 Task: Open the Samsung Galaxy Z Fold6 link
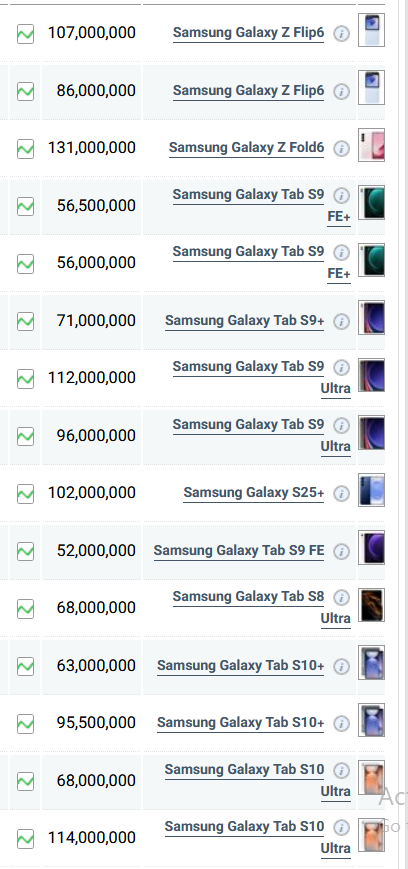coord(246,148)
